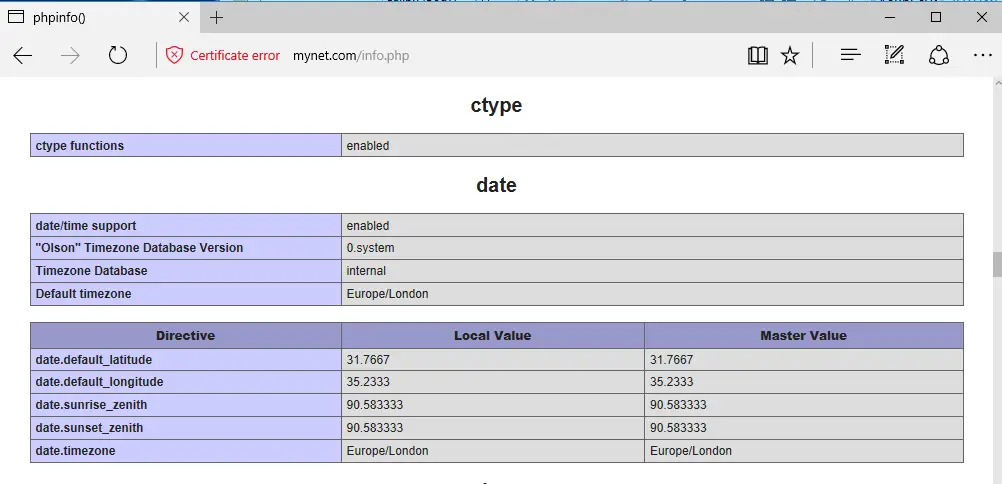
Task: Click the '0.system' value cell
Action: 652,248
